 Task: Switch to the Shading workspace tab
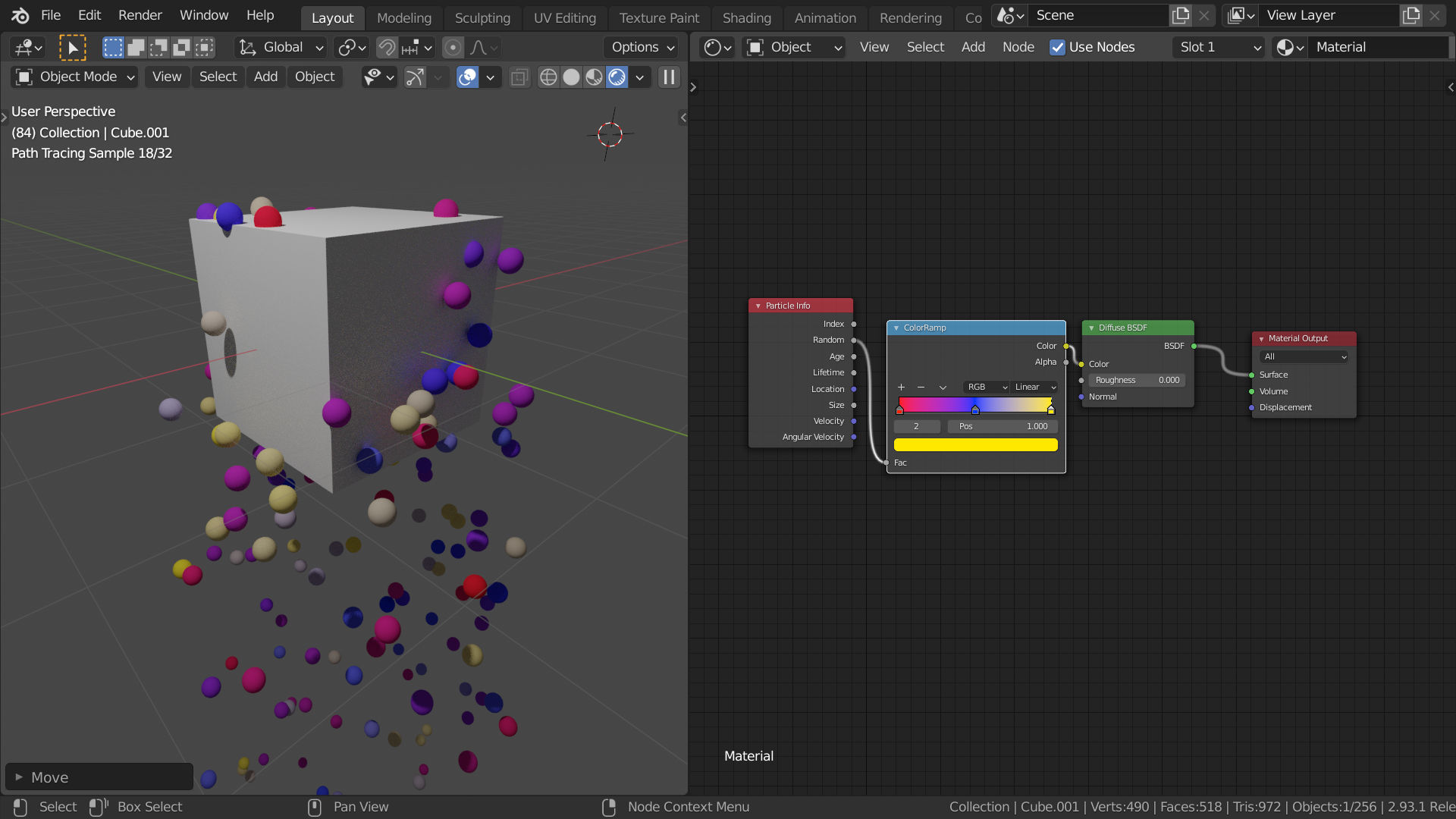tap(746, 17)
